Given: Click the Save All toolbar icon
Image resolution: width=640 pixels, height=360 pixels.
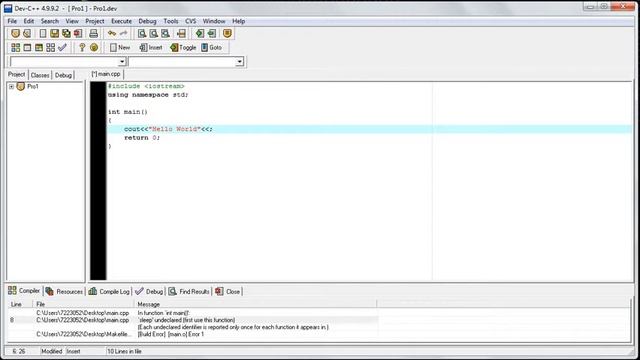Looking at the screenshot, I should 66,33.
